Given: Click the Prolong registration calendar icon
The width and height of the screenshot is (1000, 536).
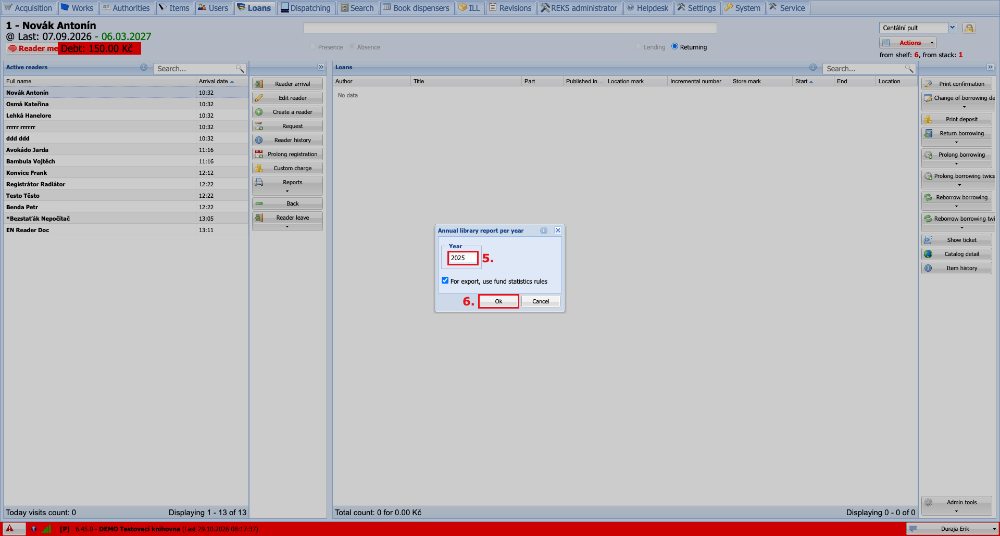Looking at the screenshot, I should tap(259, 154).
